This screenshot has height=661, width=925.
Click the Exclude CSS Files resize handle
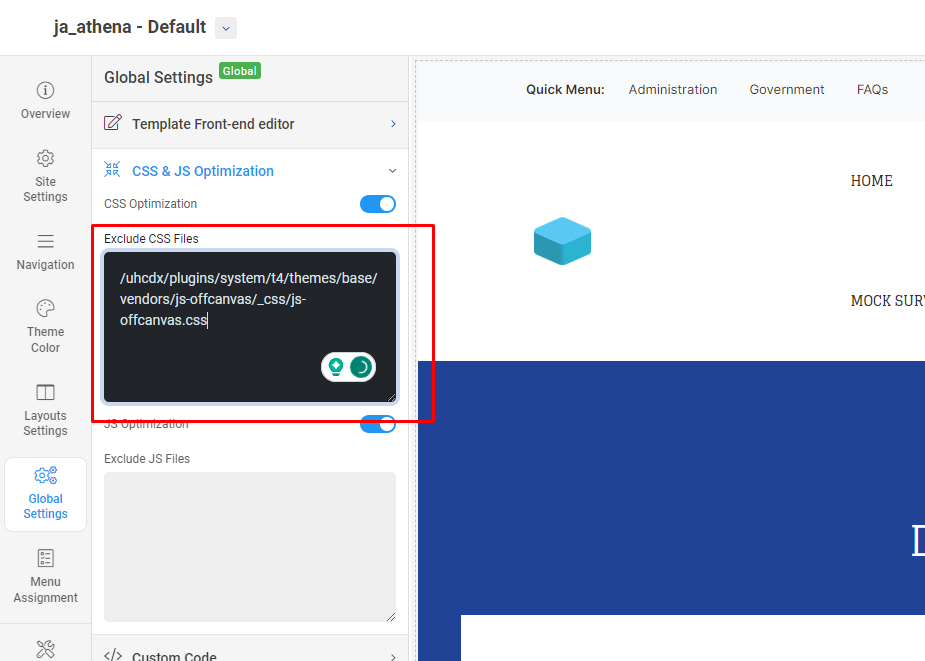391,398
